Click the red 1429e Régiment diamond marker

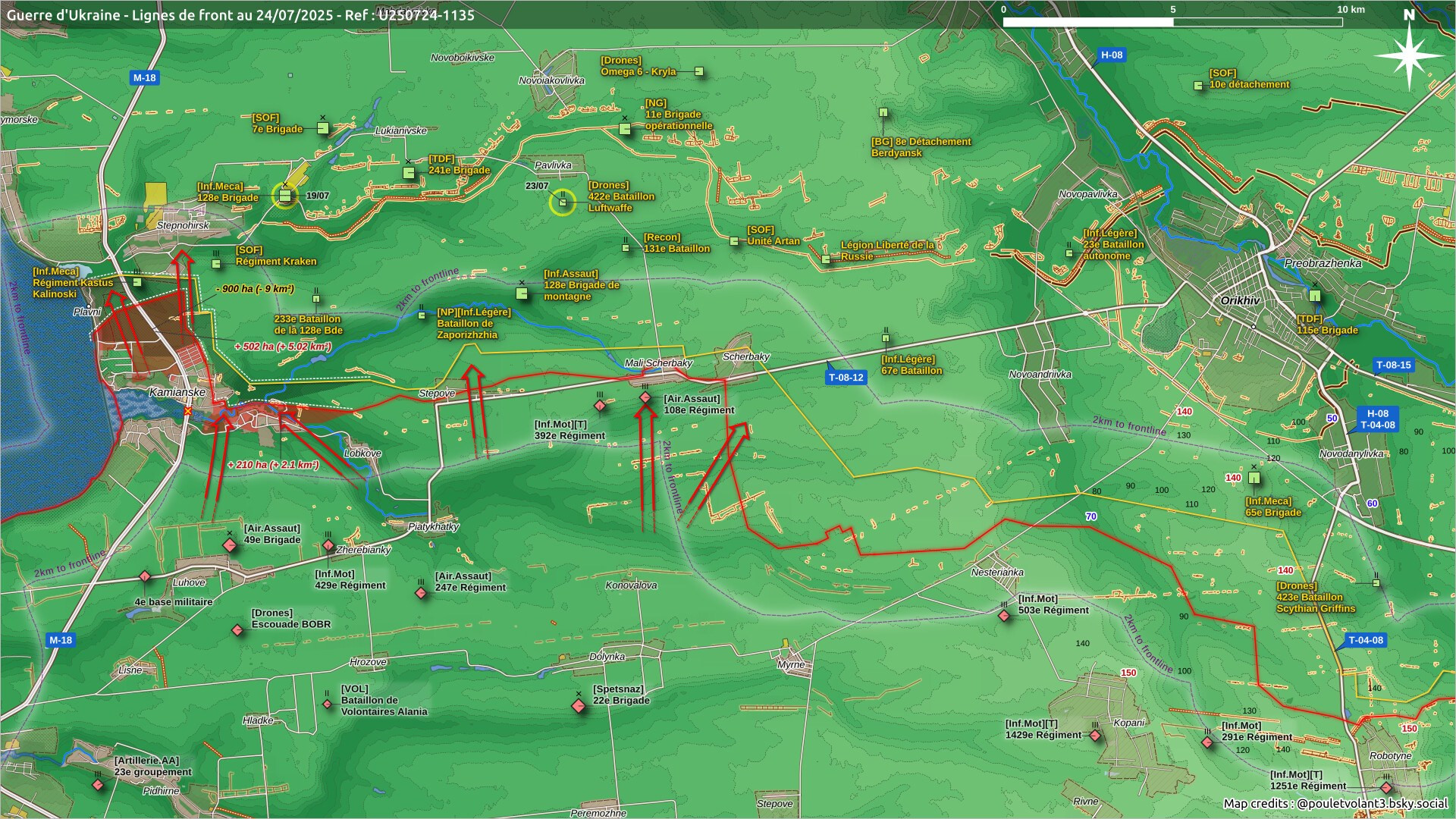coord(1095,736)
